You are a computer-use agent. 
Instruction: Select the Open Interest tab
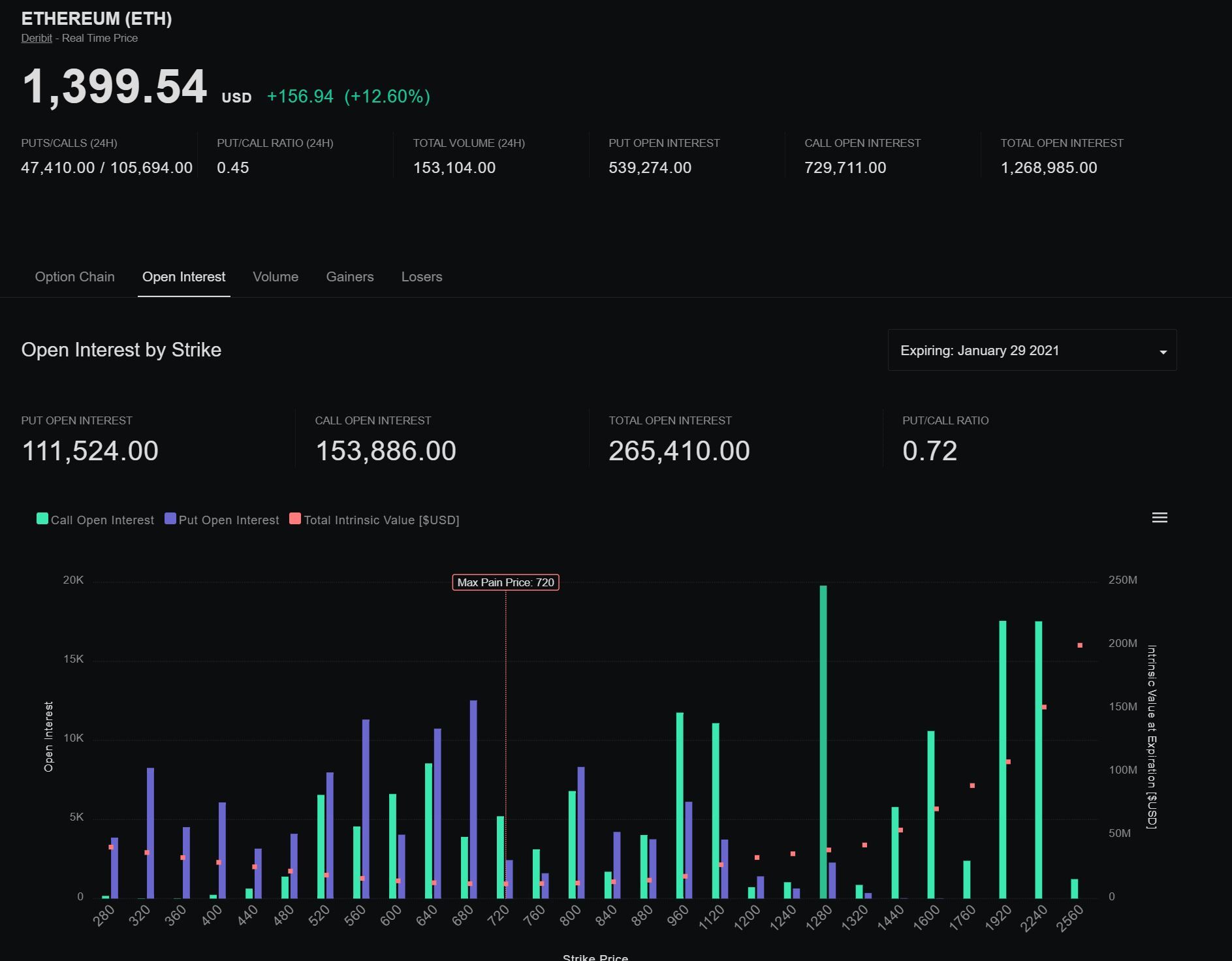(183, 277)
